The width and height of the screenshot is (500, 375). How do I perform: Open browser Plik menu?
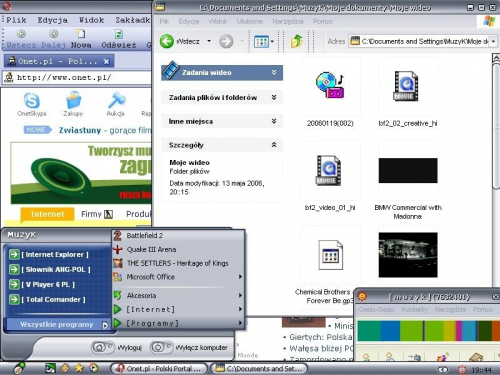pos(16,20)
